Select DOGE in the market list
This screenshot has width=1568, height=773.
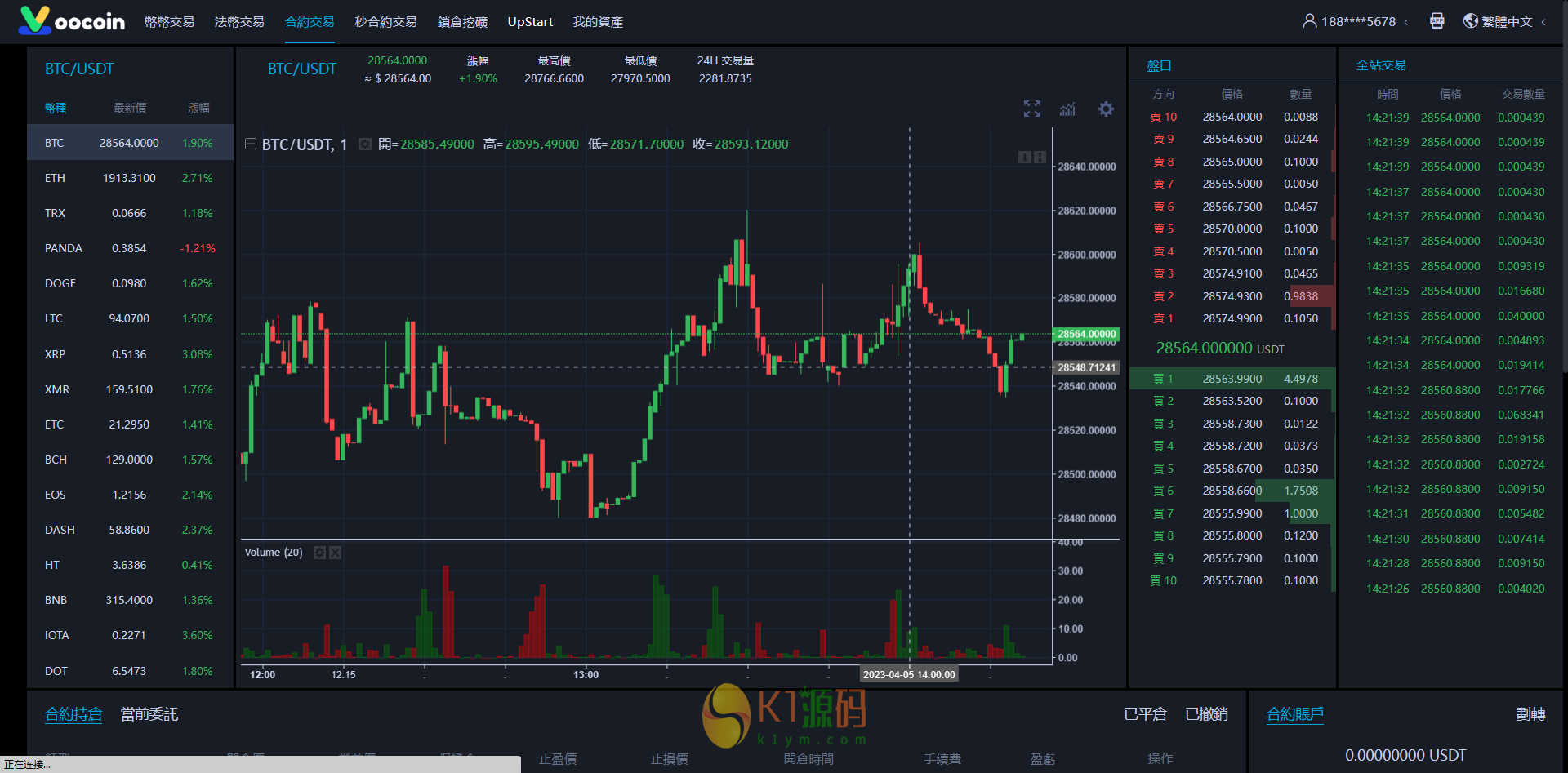[x=130, y=283]
